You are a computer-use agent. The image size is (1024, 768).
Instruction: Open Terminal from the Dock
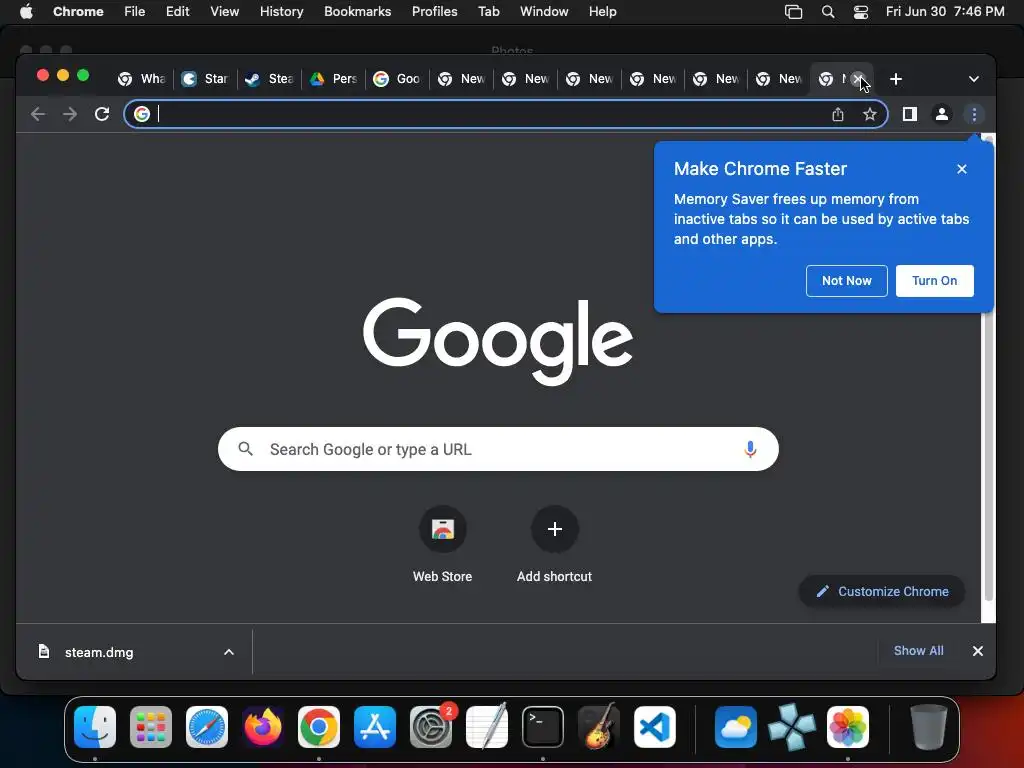click(543, 726)
